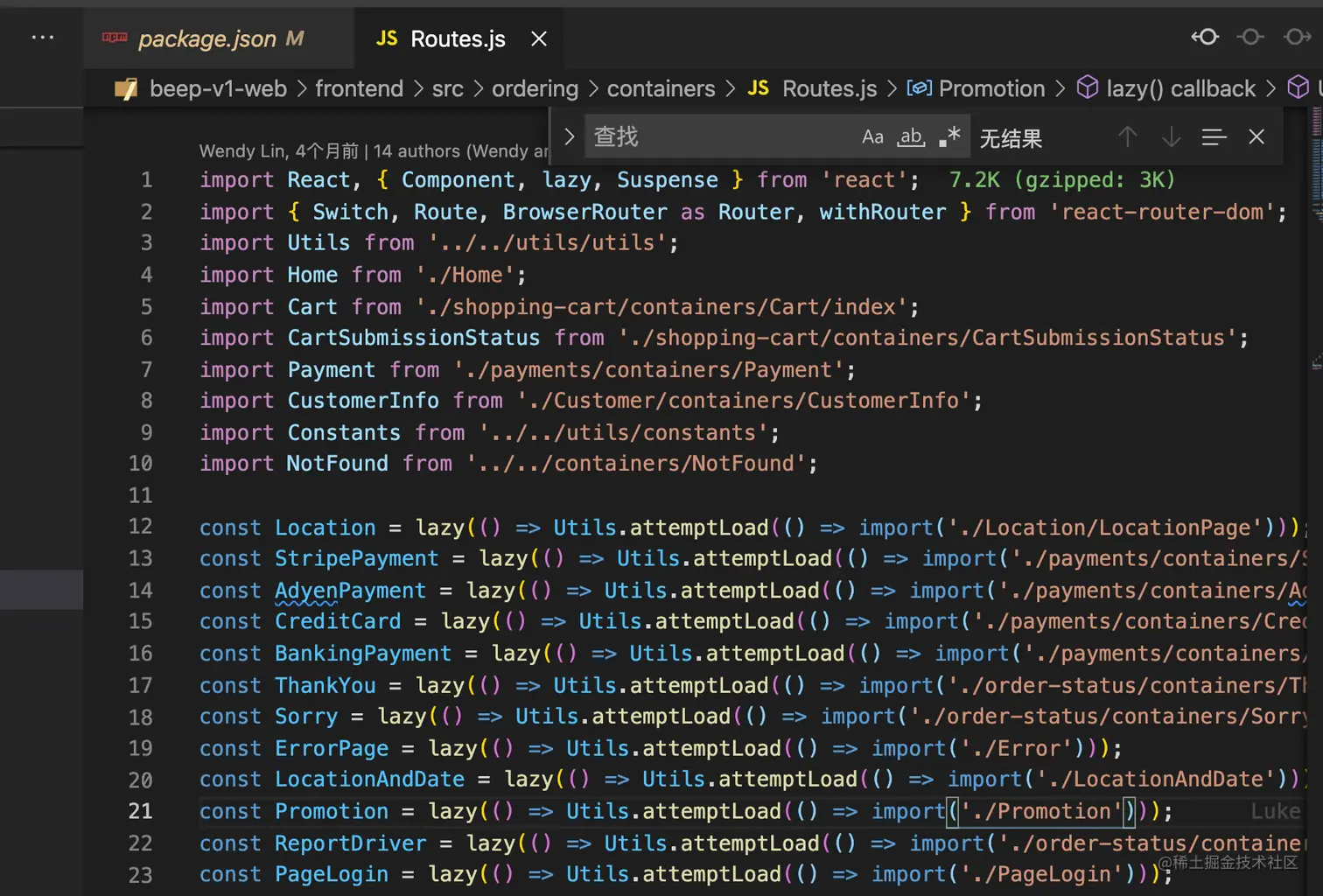The image size is (1323, 896).
Task: Click the JS icon on the Routes.js tab
Action: coord(387,38)
